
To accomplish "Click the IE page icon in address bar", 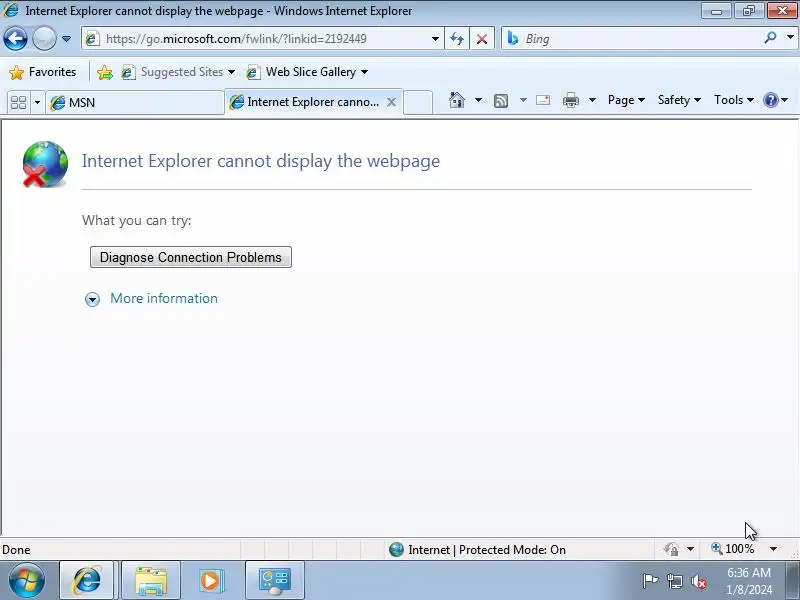I will [x=92, y=39].
